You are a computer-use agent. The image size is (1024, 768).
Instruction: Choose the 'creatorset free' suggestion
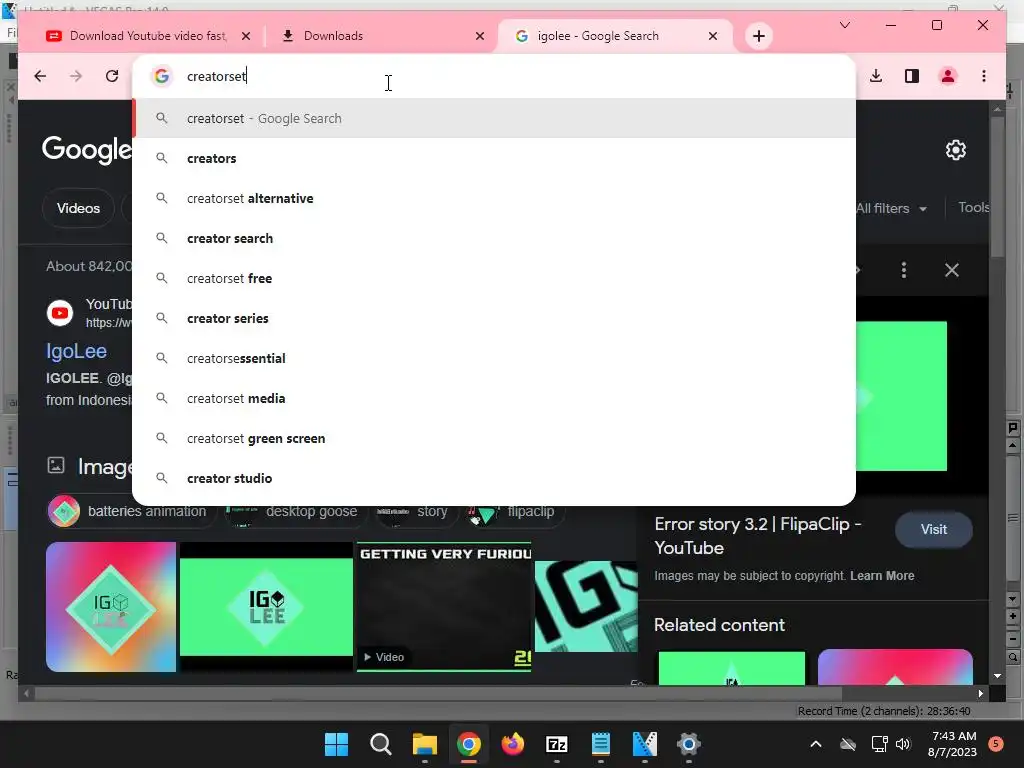pos(494,278)
